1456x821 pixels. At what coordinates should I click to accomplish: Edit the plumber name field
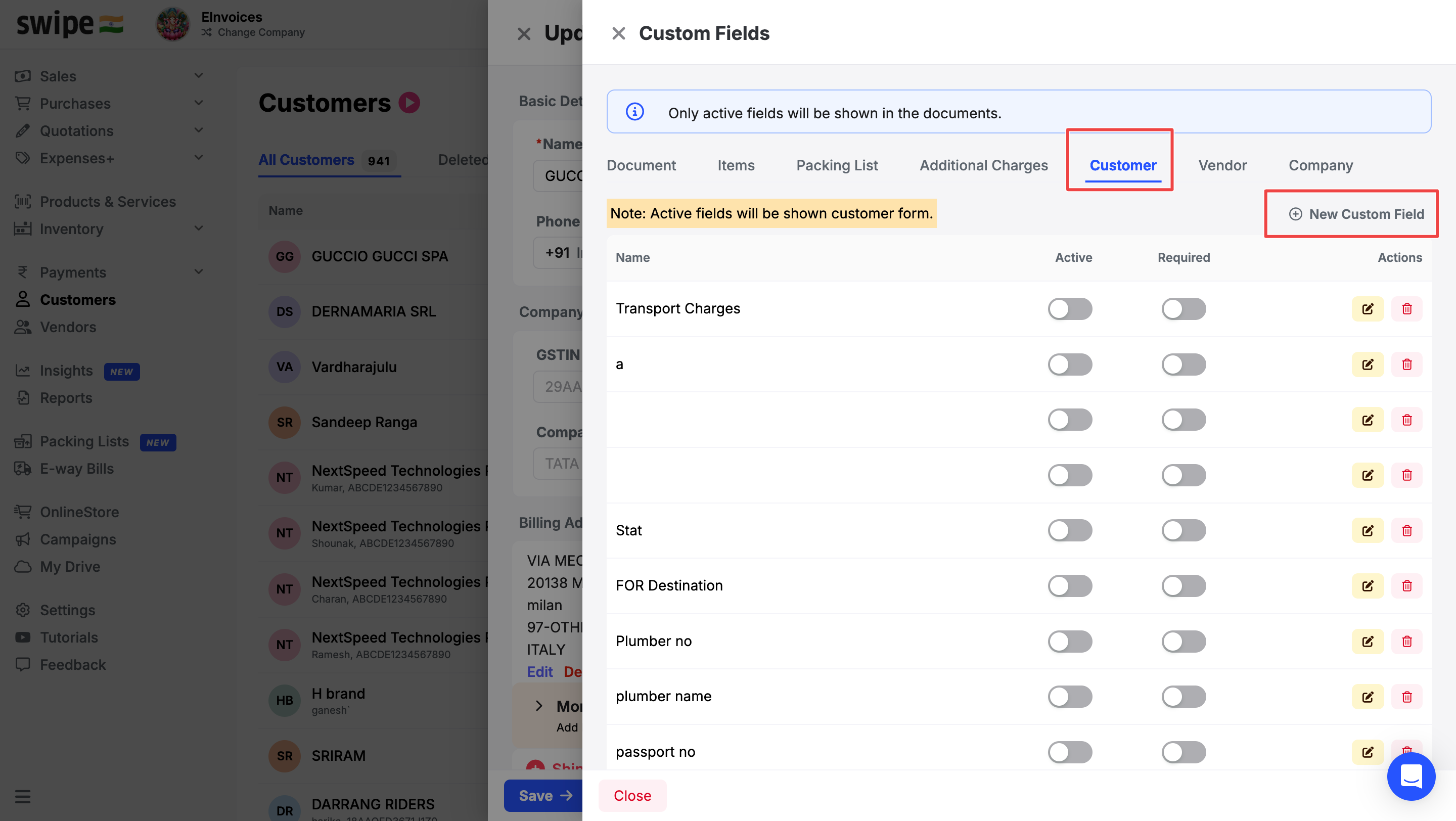[x=1367, y=697]
